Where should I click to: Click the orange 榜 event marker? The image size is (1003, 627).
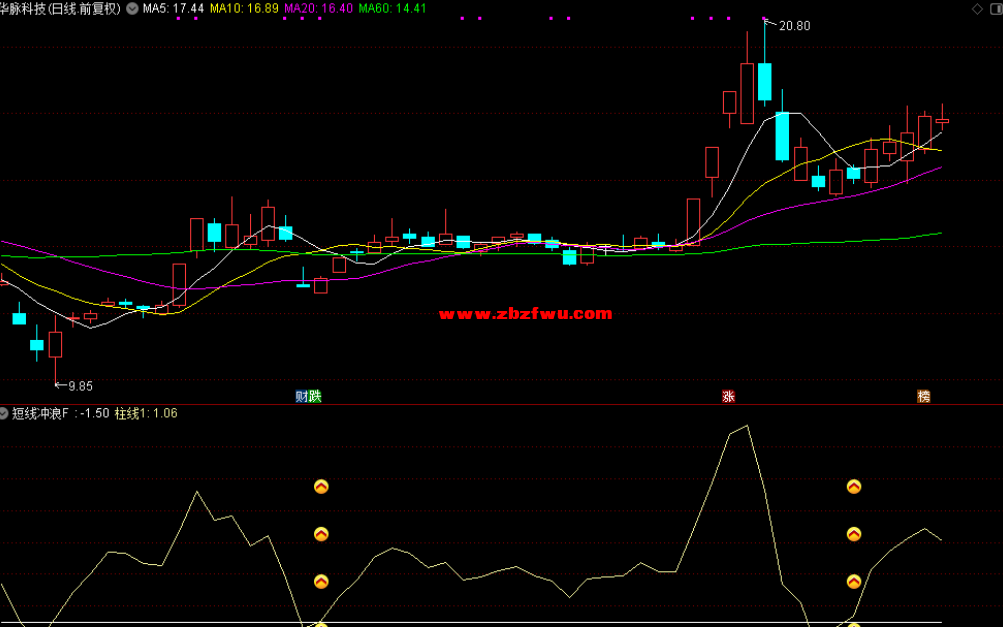click(x=924, y=396)
